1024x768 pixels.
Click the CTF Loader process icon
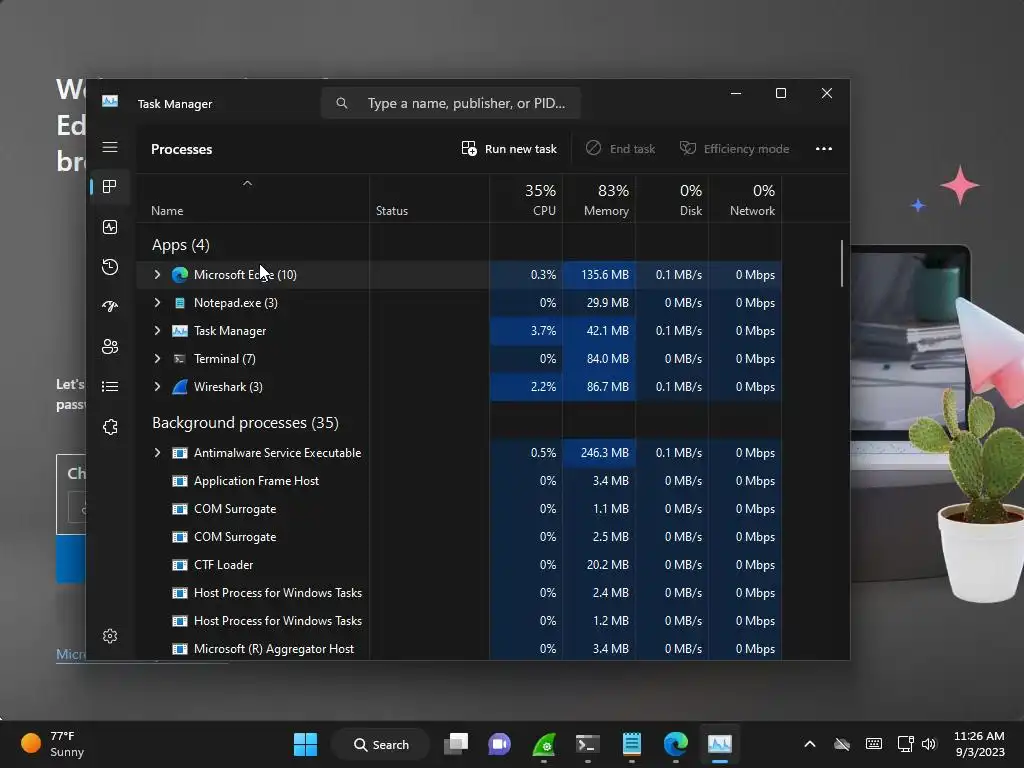click(180, 565)
